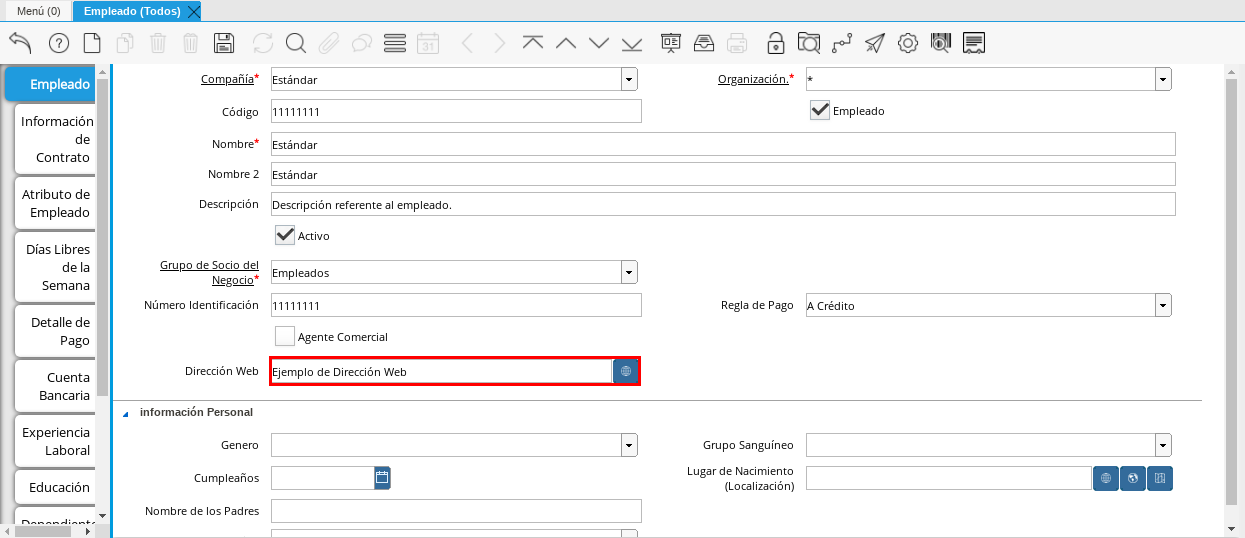Click into the Descripción field
The image size is (1245, 538).
pos(723,204)
